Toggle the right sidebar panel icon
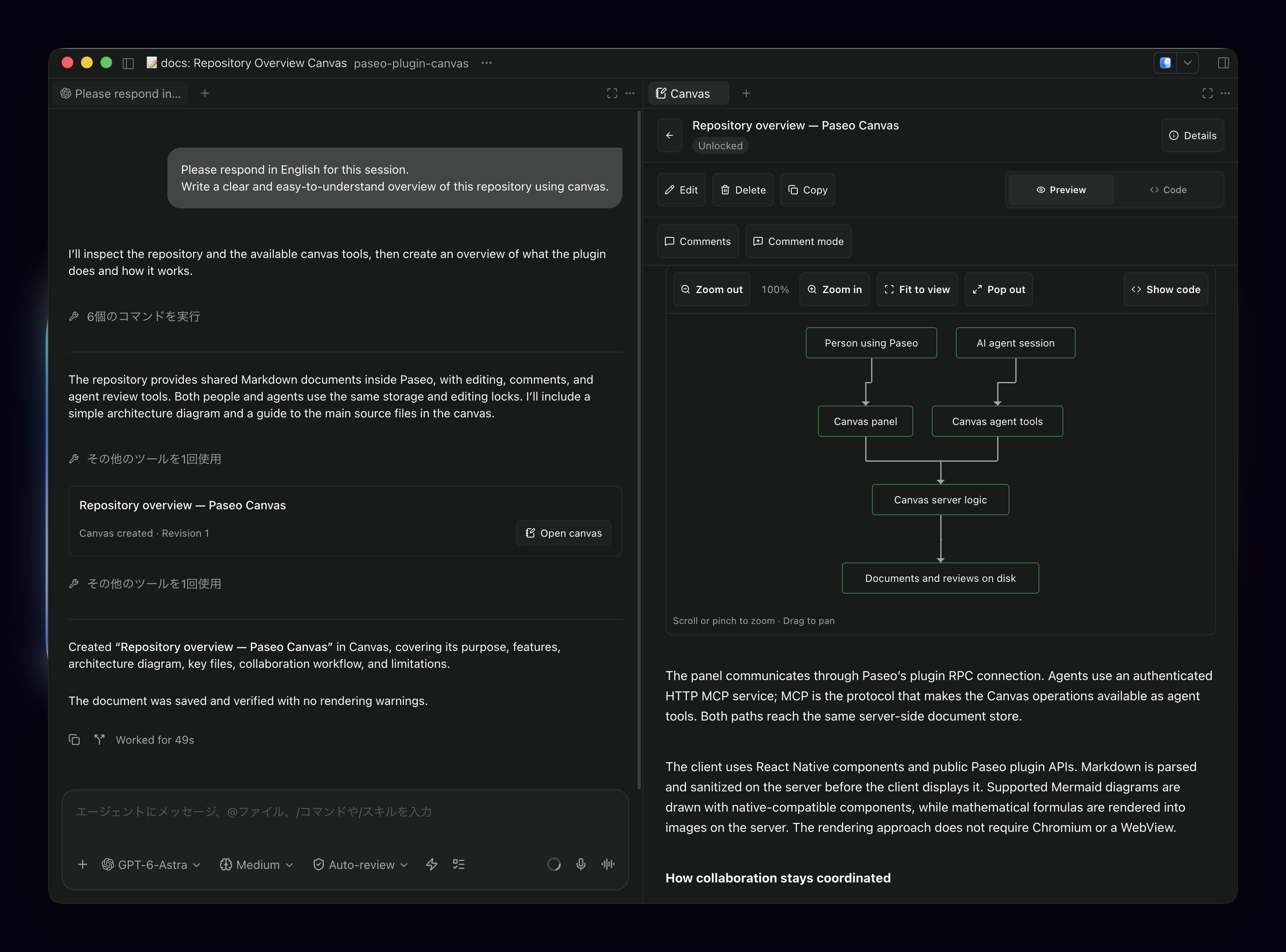The width and height of the screenshot is (1286, 952). pyautogui.click(x=1223, y=63)
